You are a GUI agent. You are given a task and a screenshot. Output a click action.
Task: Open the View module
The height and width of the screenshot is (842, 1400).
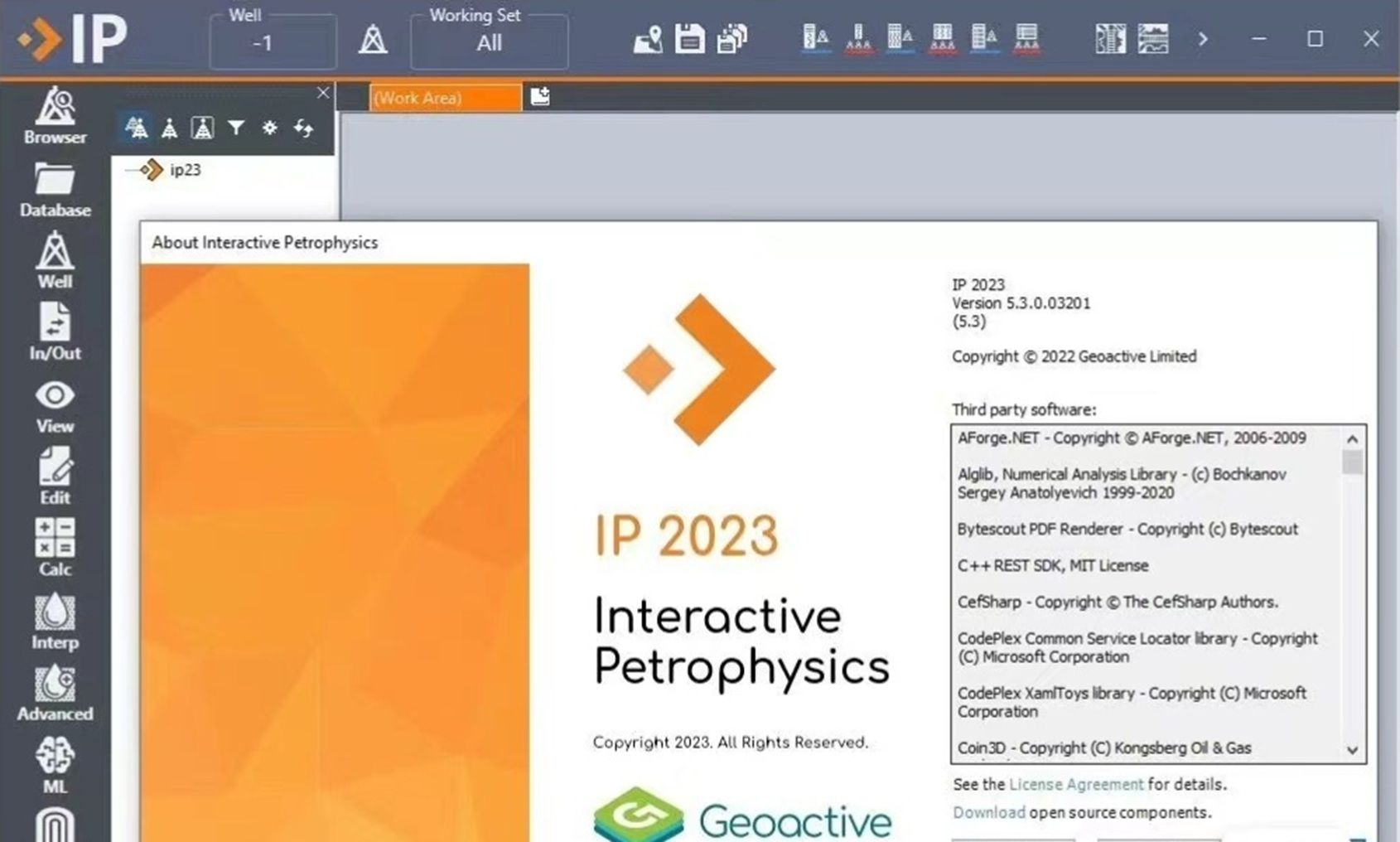click(x=55, y=406)
